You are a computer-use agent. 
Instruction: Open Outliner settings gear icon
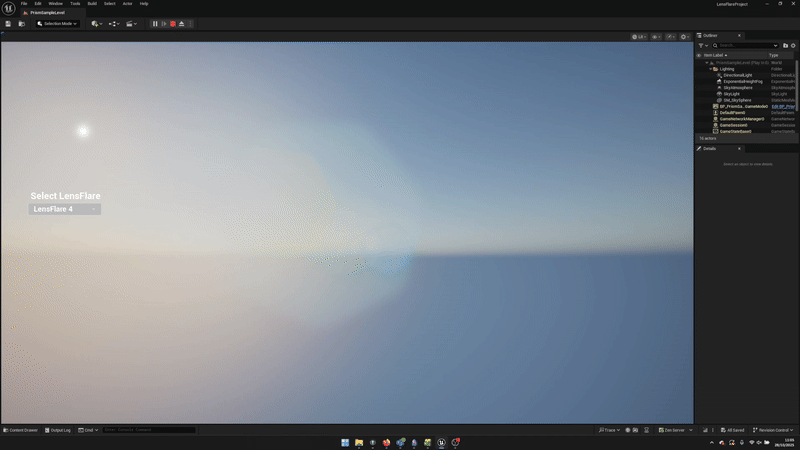[x=793, y=45]
